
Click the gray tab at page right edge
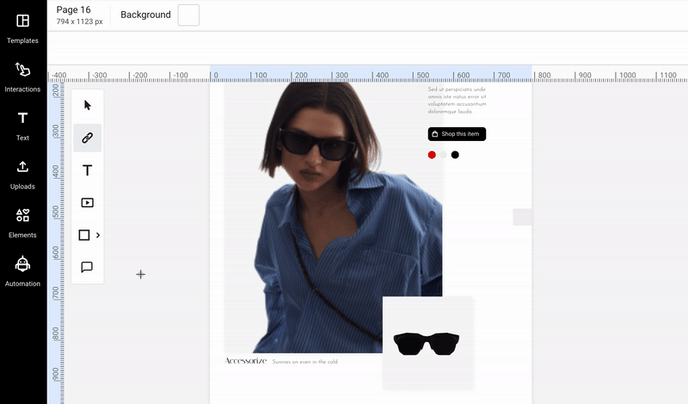click(x=522, y=217)
